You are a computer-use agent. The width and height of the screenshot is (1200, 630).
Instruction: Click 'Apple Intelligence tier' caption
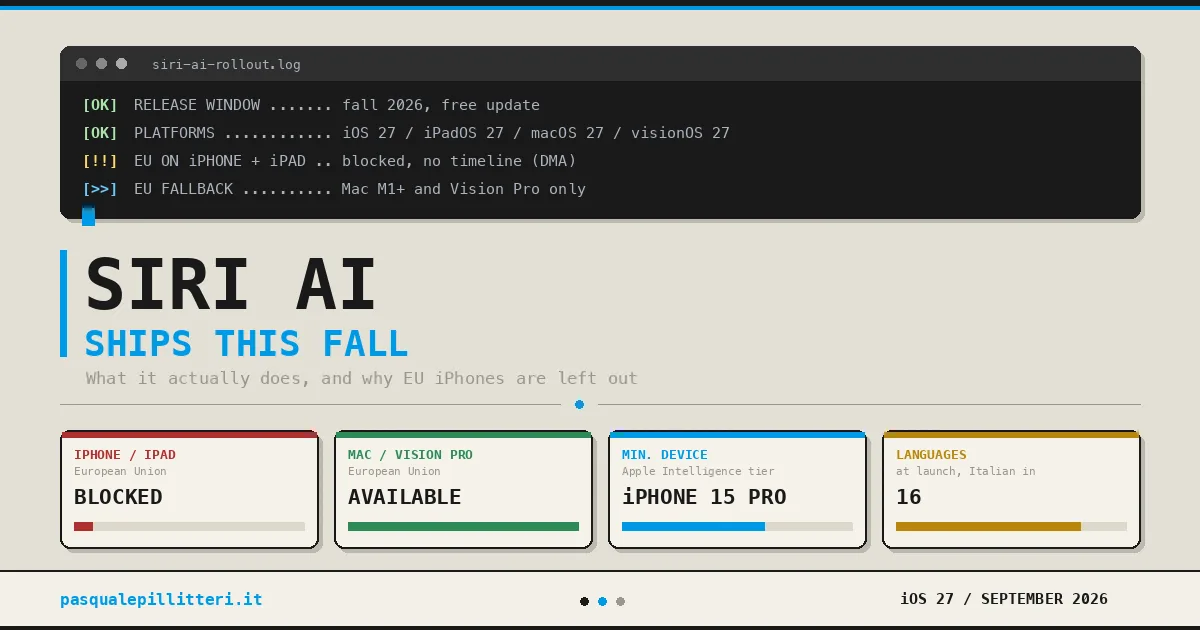tap(698, 471)
